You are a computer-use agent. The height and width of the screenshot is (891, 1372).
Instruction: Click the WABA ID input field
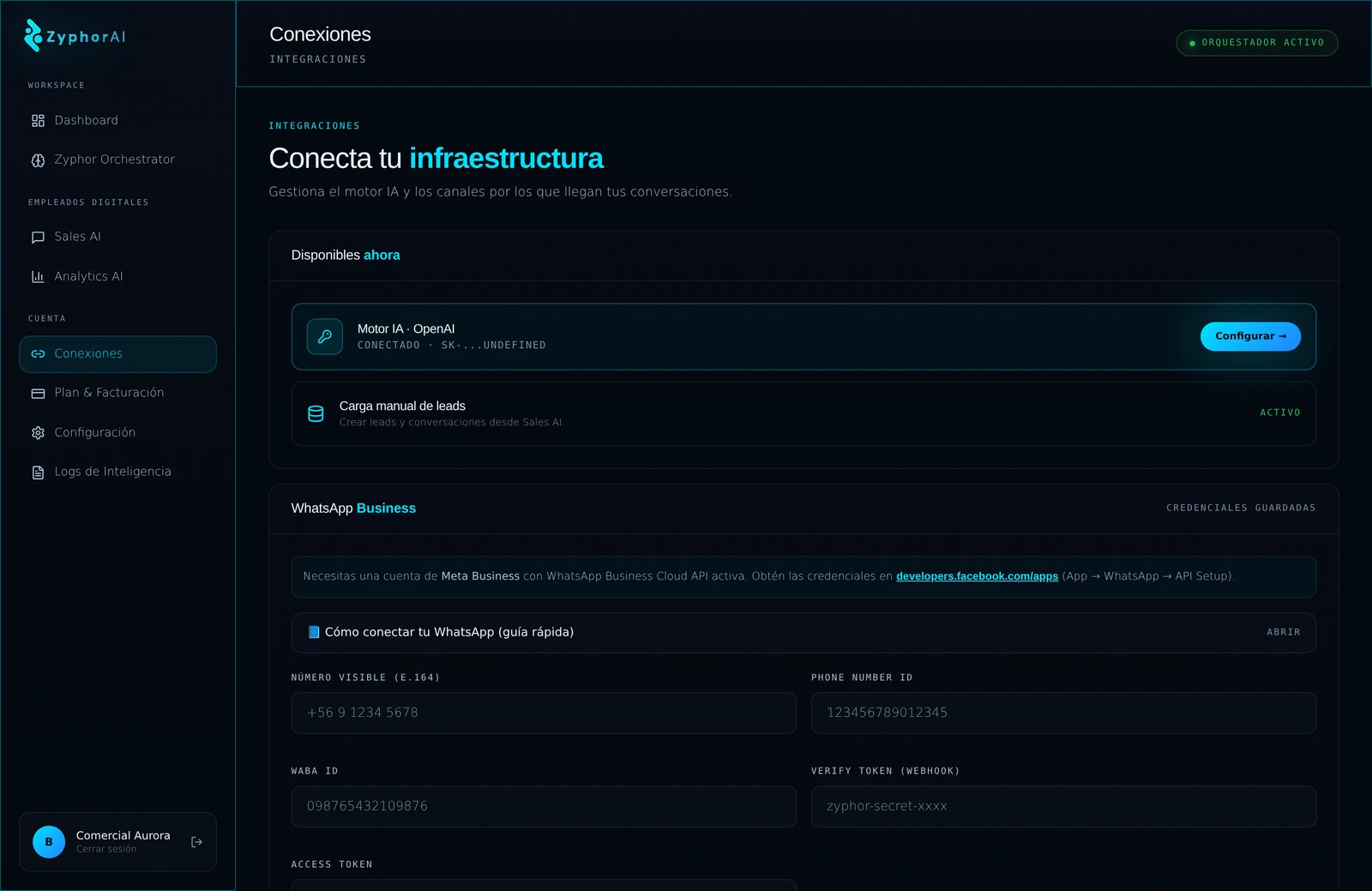544,807
